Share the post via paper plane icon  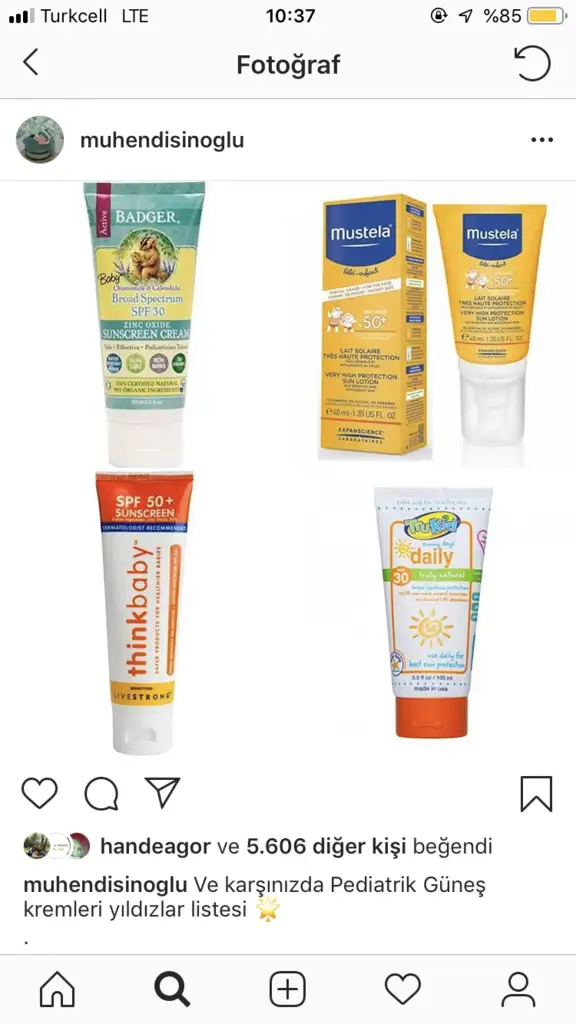(163, 792)
